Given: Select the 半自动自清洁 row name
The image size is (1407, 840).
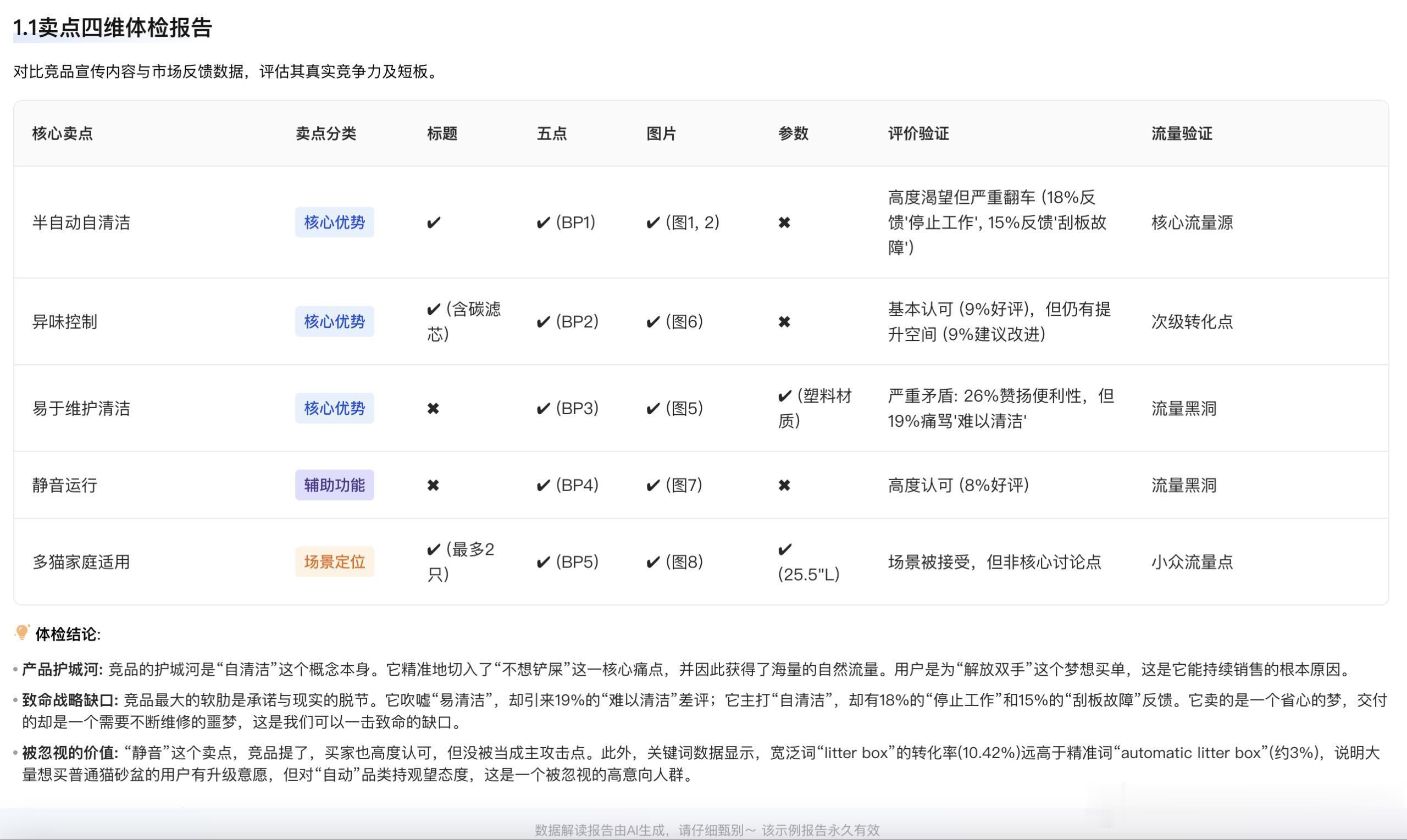Looking at the screenshot, I should (81, 222).
